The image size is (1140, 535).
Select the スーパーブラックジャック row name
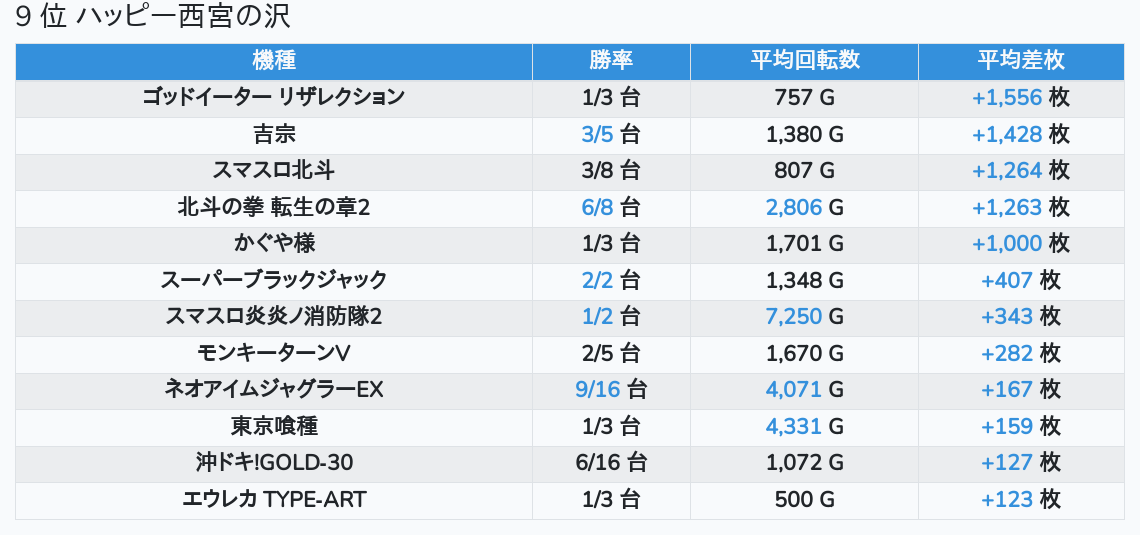(x=274, y=280)
